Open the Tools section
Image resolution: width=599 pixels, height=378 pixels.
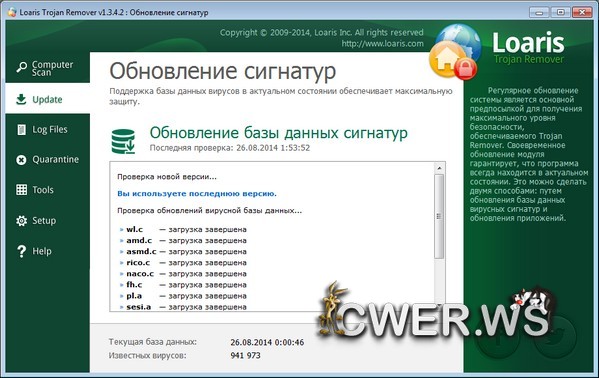pyautogui.click(x=48, y=190)
